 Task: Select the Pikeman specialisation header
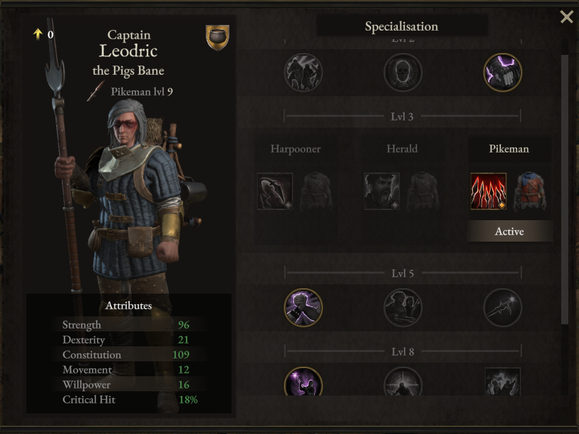coord(509,149)
